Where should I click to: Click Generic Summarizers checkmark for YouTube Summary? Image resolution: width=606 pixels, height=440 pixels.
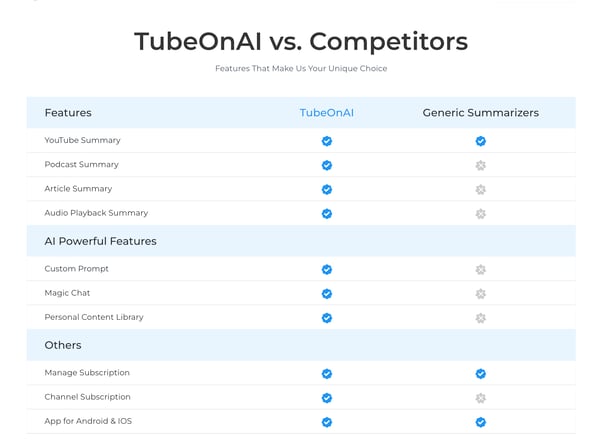480,141
